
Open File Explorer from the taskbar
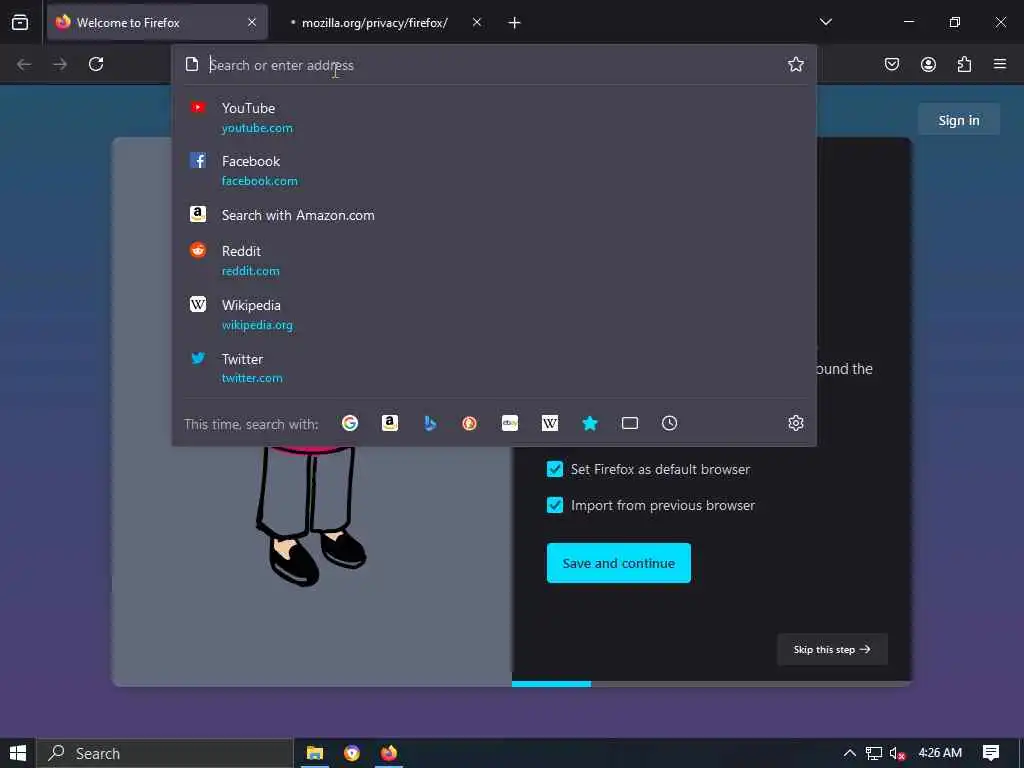(x=315, y=753)
